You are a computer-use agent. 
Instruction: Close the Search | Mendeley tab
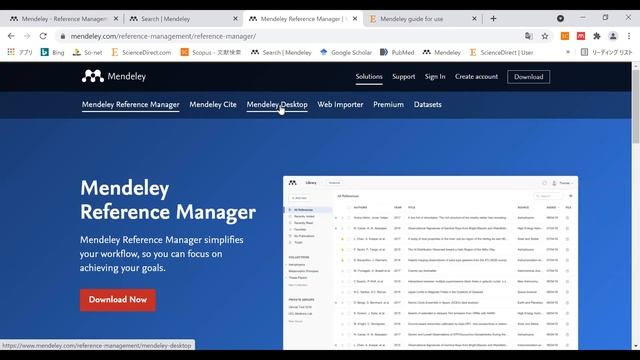(236, 19)
